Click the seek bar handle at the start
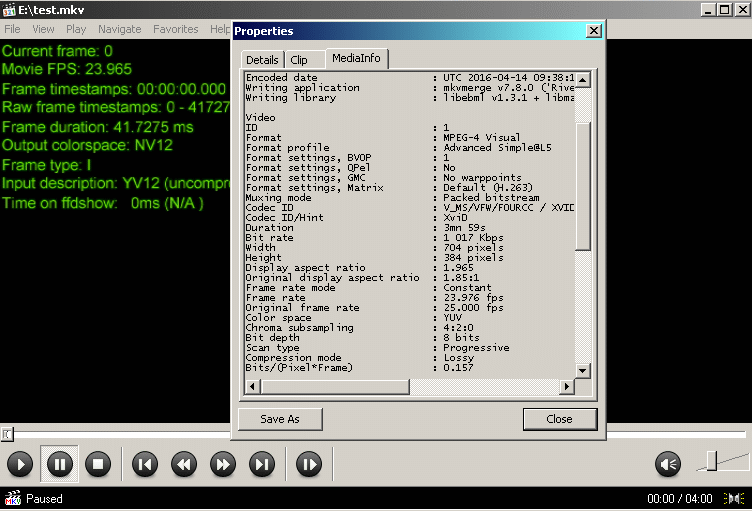 tap(7, 434)
